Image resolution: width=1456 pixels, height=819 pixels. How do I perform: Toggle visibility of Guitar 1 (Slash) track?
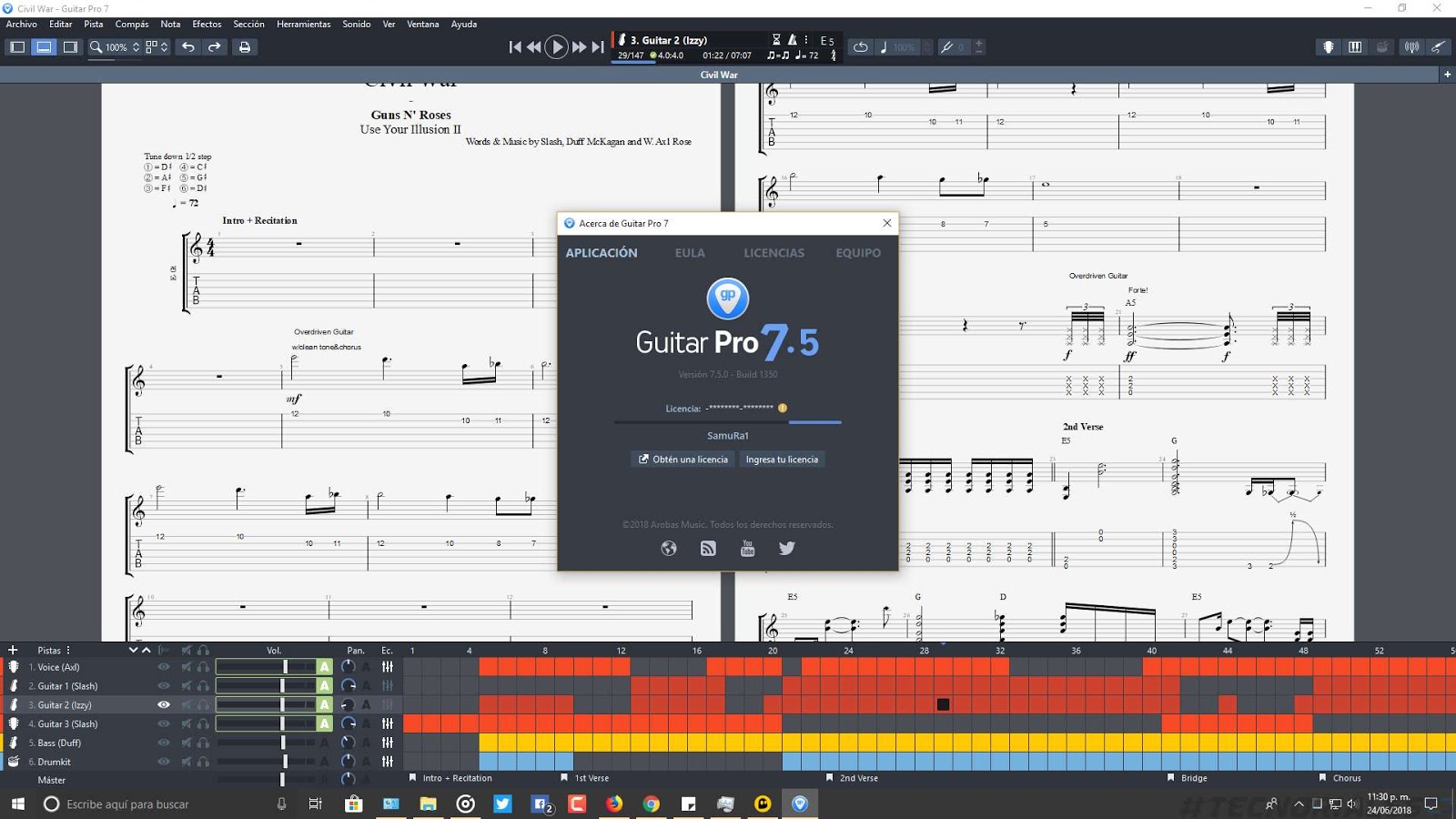[164, 686]
